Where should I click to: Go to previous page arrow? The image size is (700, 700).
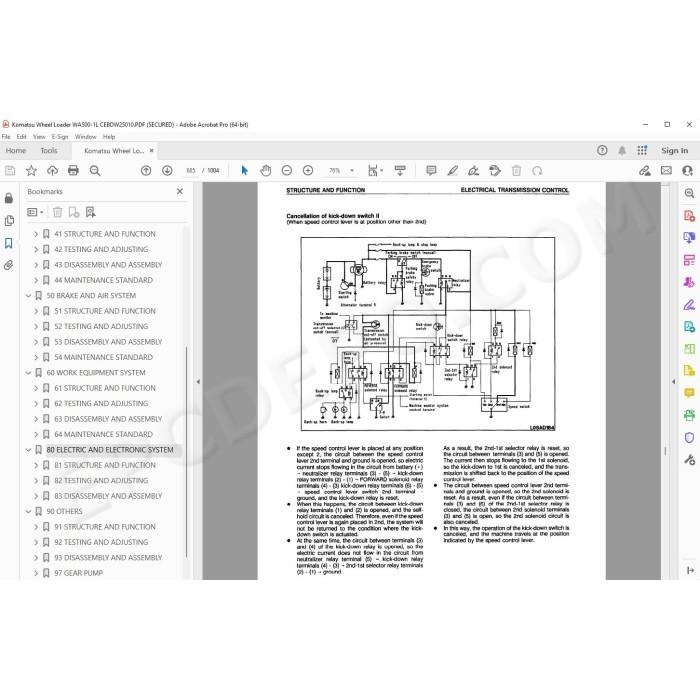(x=146, y=171)
